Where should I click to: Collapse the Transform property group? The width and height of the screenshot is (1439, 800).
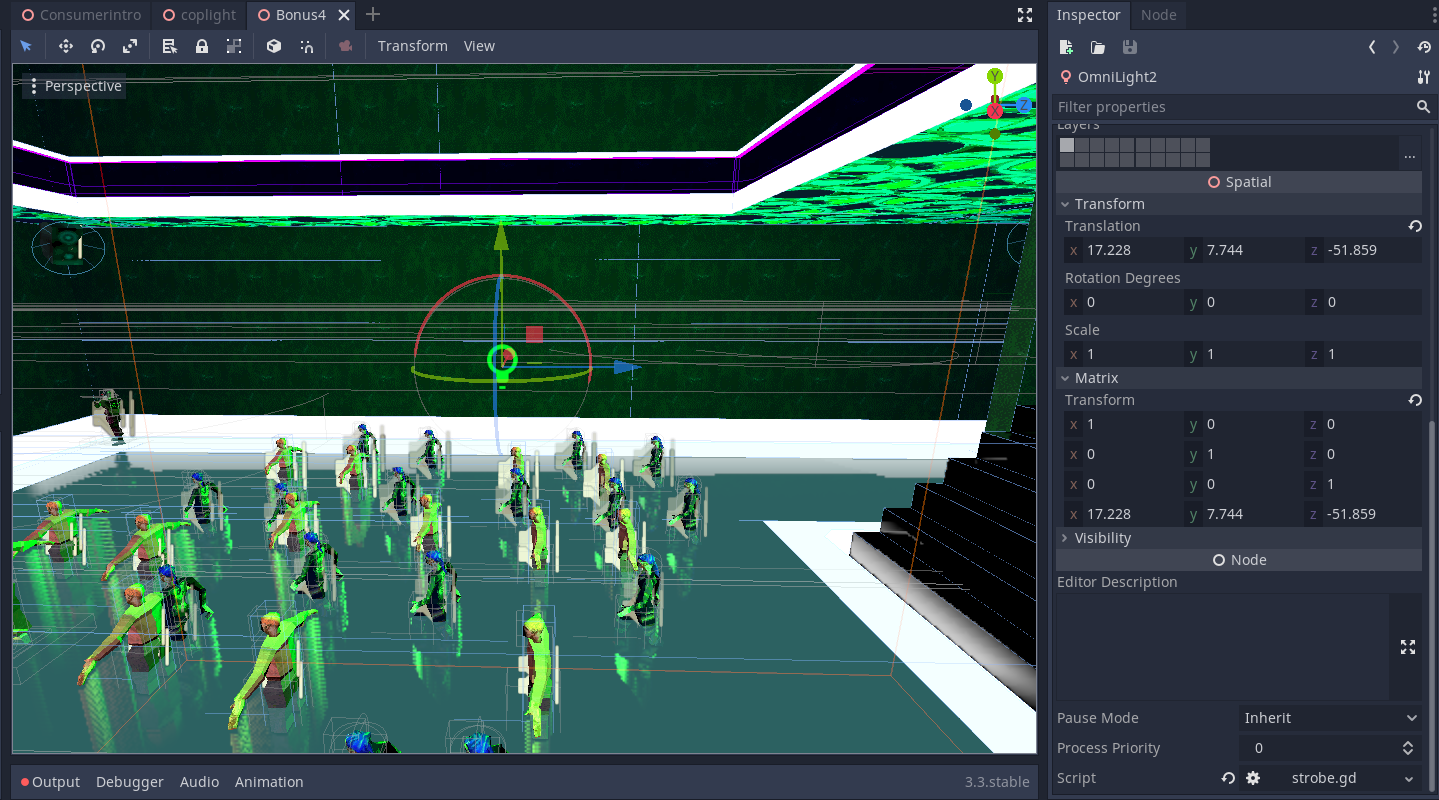pyautogui.click(x=1239, y=204)
